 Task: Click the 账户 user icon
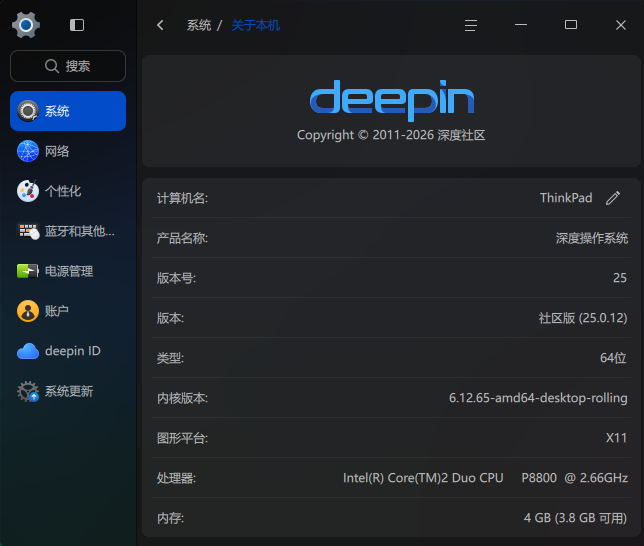point(28,311)
